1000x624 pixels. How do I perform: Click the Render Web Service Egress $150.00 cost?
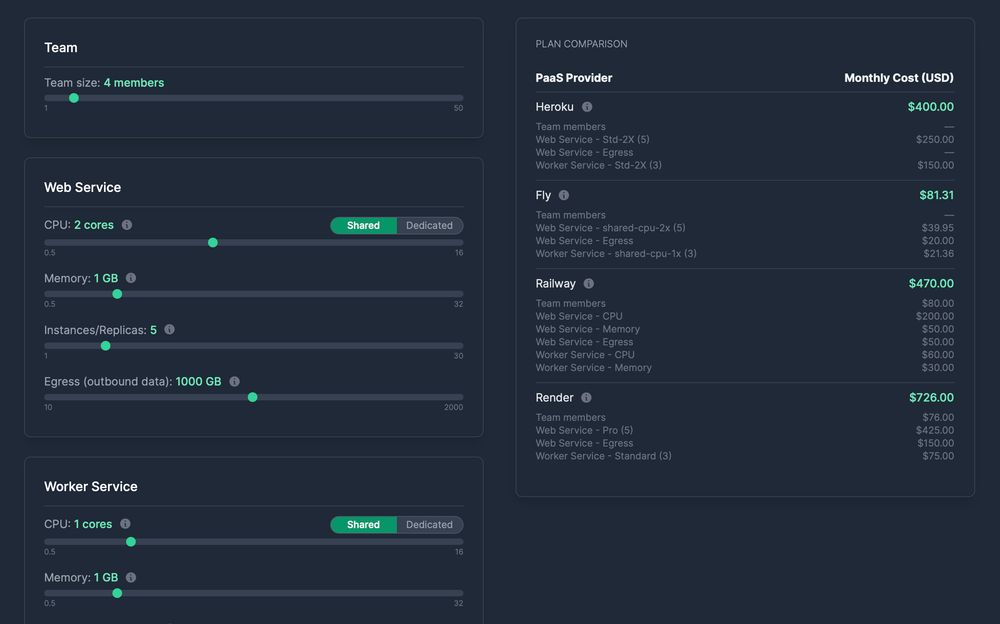tap(935, 443)
